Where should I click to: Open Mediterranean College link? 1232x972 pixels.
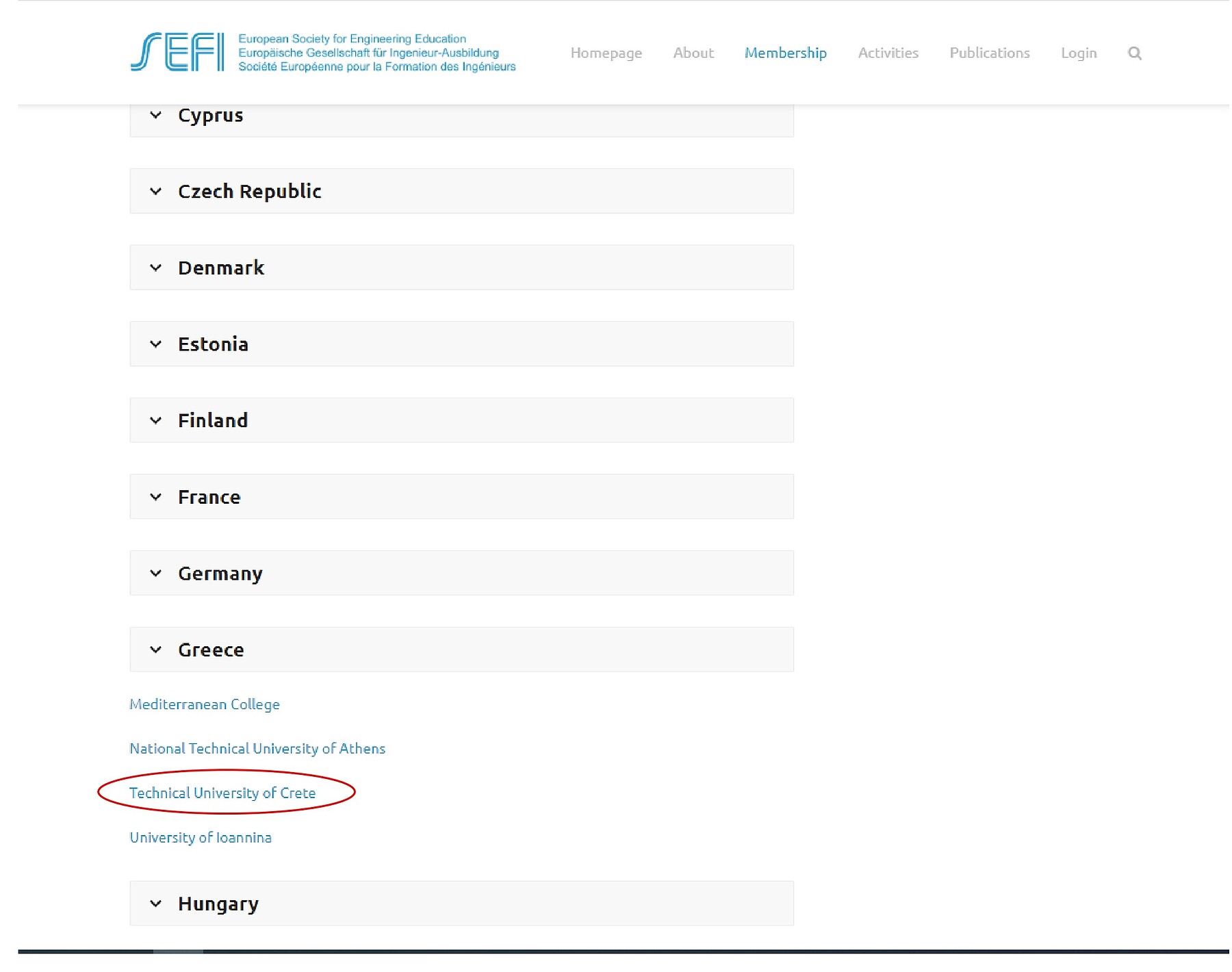pos(205,704)
